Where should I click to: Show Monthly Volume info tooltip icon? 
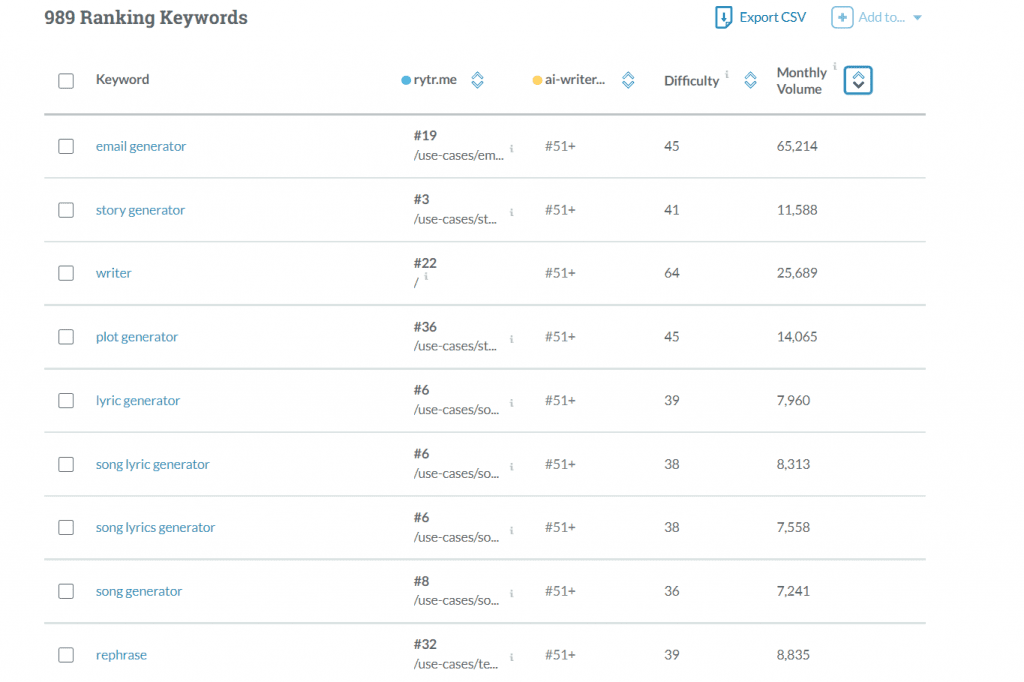coord(835,66)
